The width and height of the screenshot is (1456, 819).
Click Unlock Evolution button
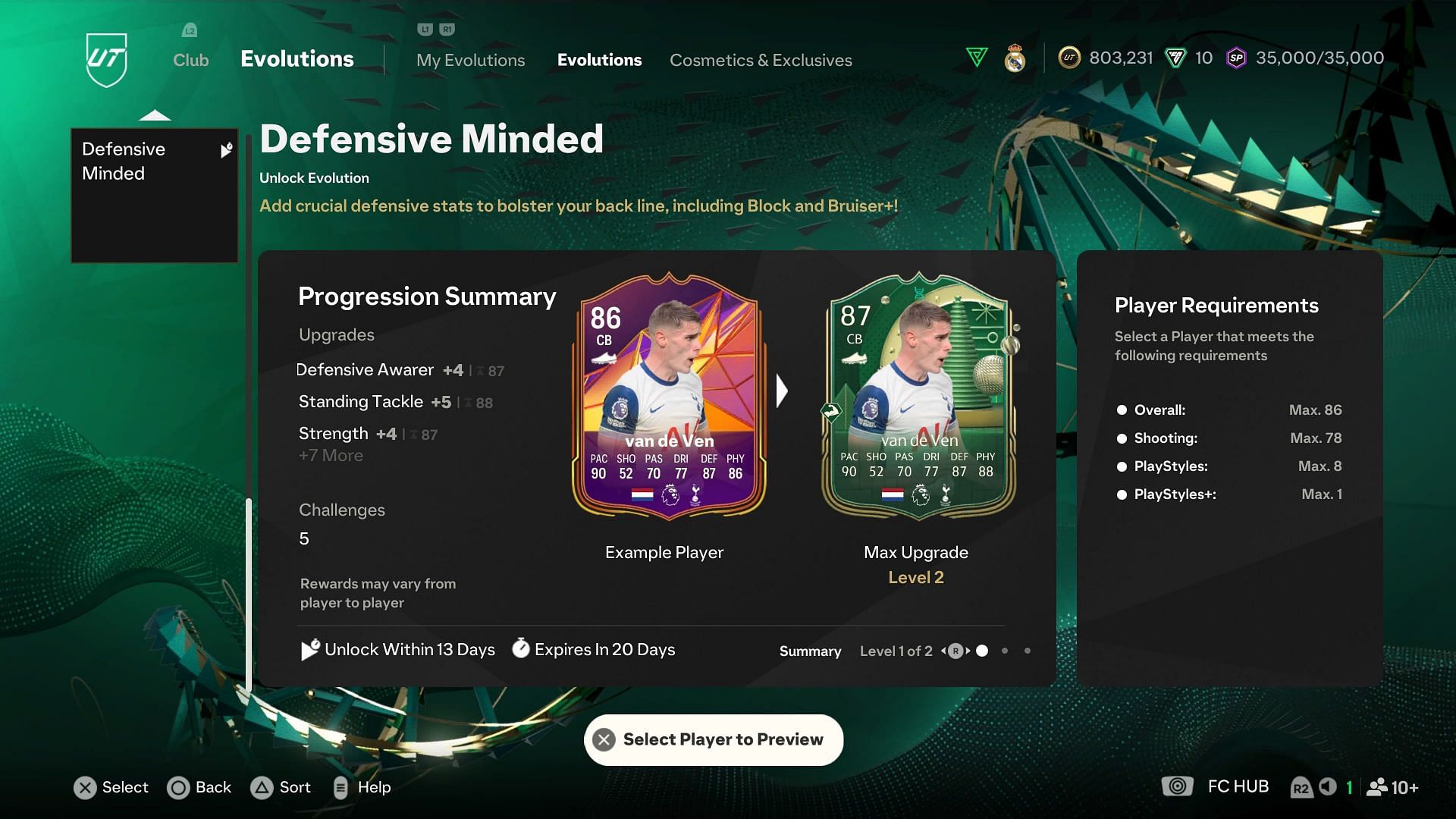[314, 177]
